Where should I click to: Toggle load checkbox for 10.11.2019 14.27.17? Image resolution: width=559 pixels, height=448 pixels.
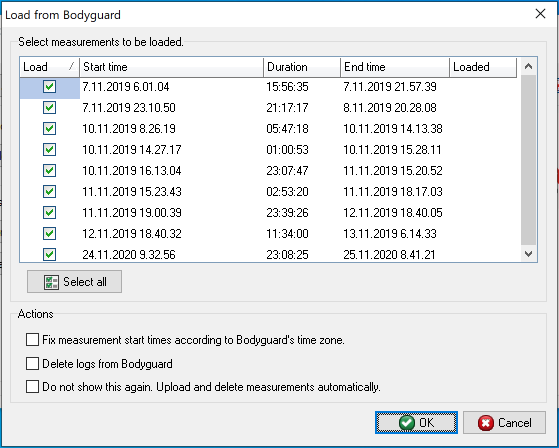click(x=49, y=150)
